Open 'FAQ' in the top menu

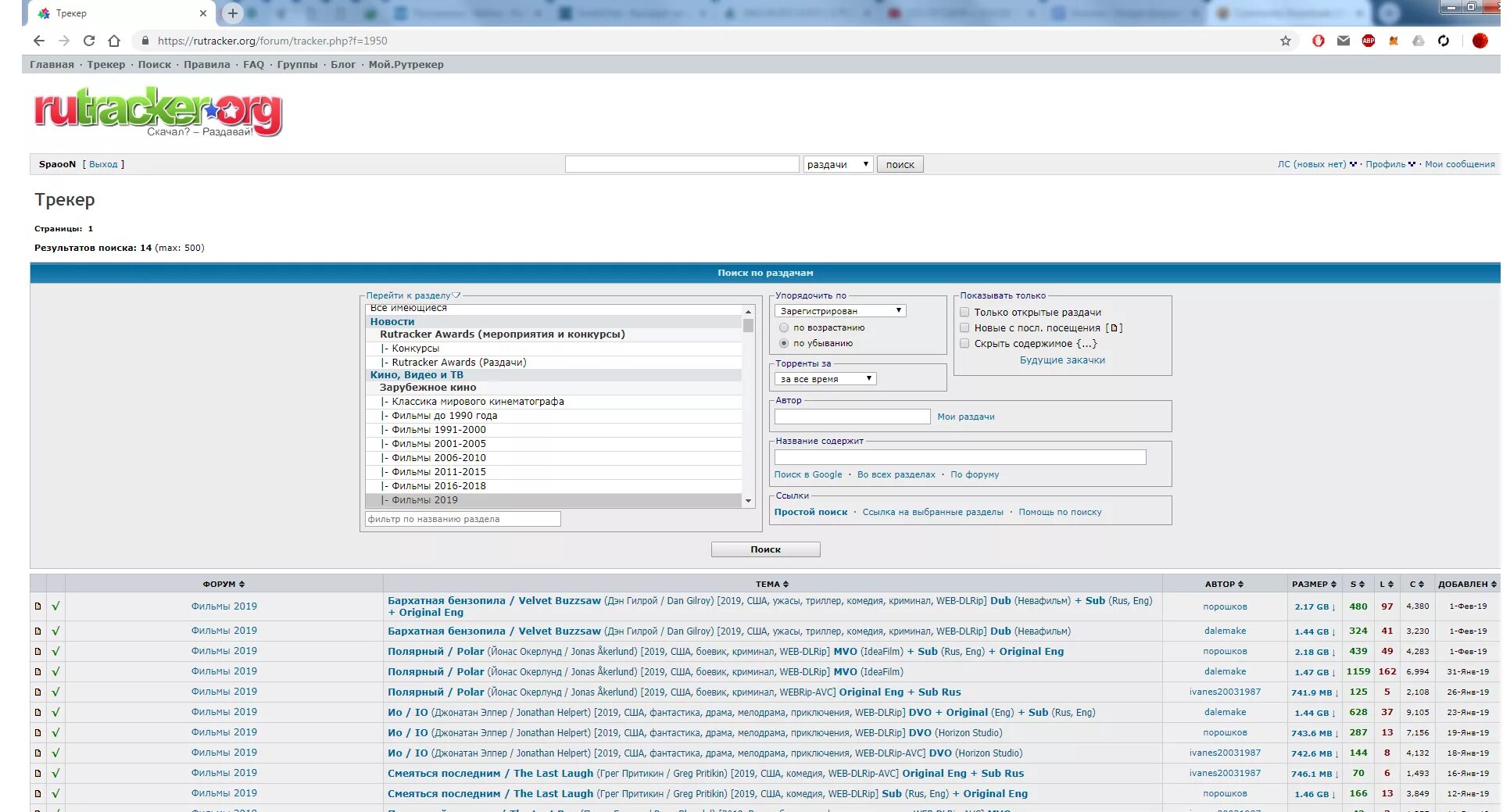click(254, 65)
